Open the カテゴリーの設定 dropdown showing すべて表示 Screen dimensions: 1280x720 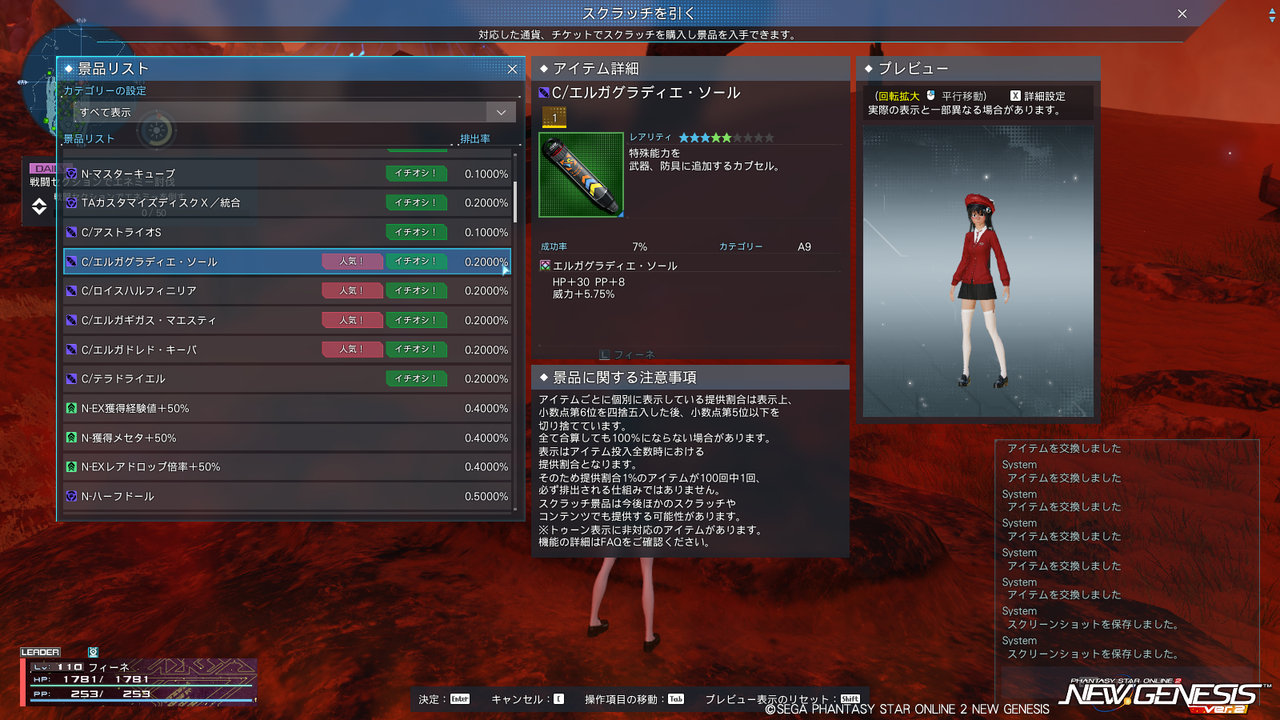(x=295, y=112)
